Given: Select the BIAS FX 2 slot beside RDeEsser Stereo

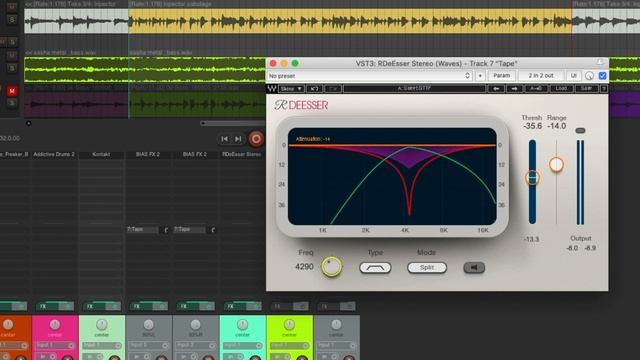Looking at the screenshot, I should [195, 154].
